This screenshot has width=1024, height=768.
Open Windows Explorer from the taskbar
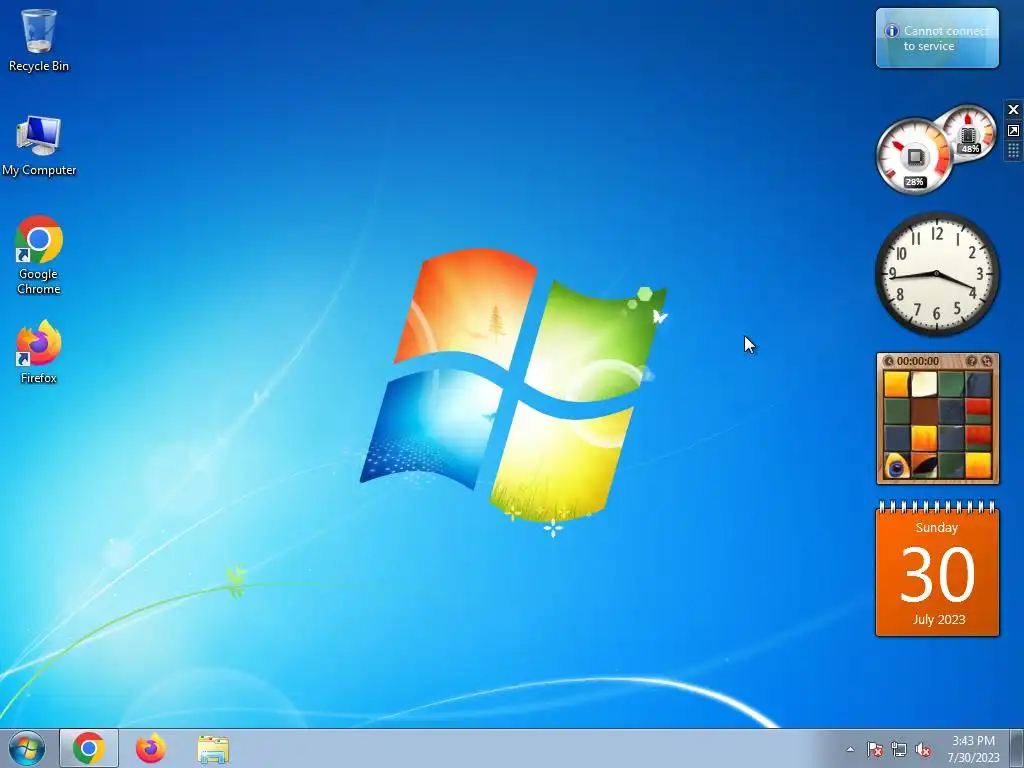(213, 749)
